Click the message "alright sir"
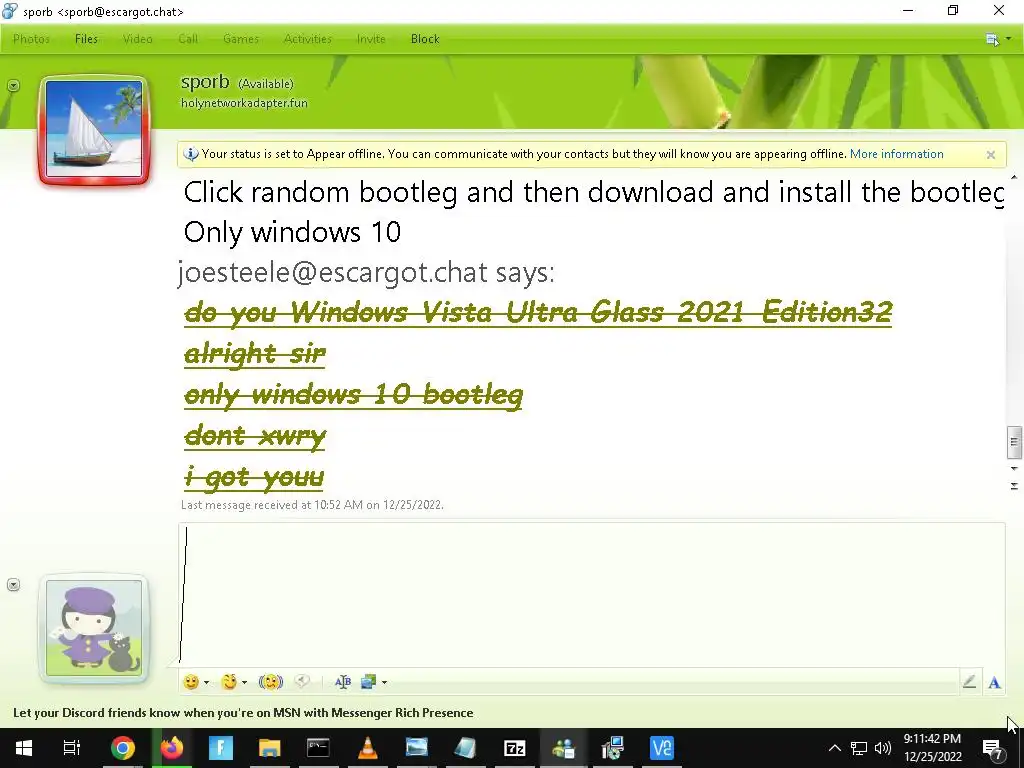 coord(255,353)
